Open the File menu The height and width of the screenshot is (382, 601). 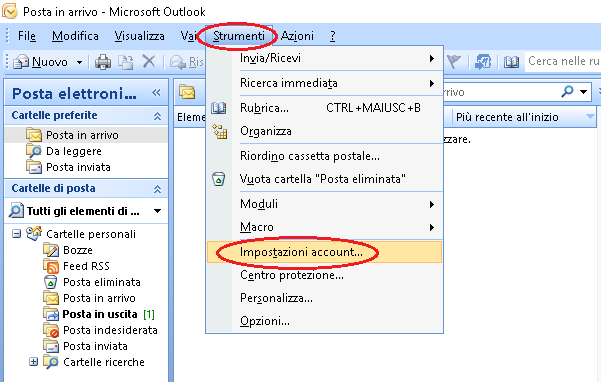pyautogui.click(x=27, y=36)
